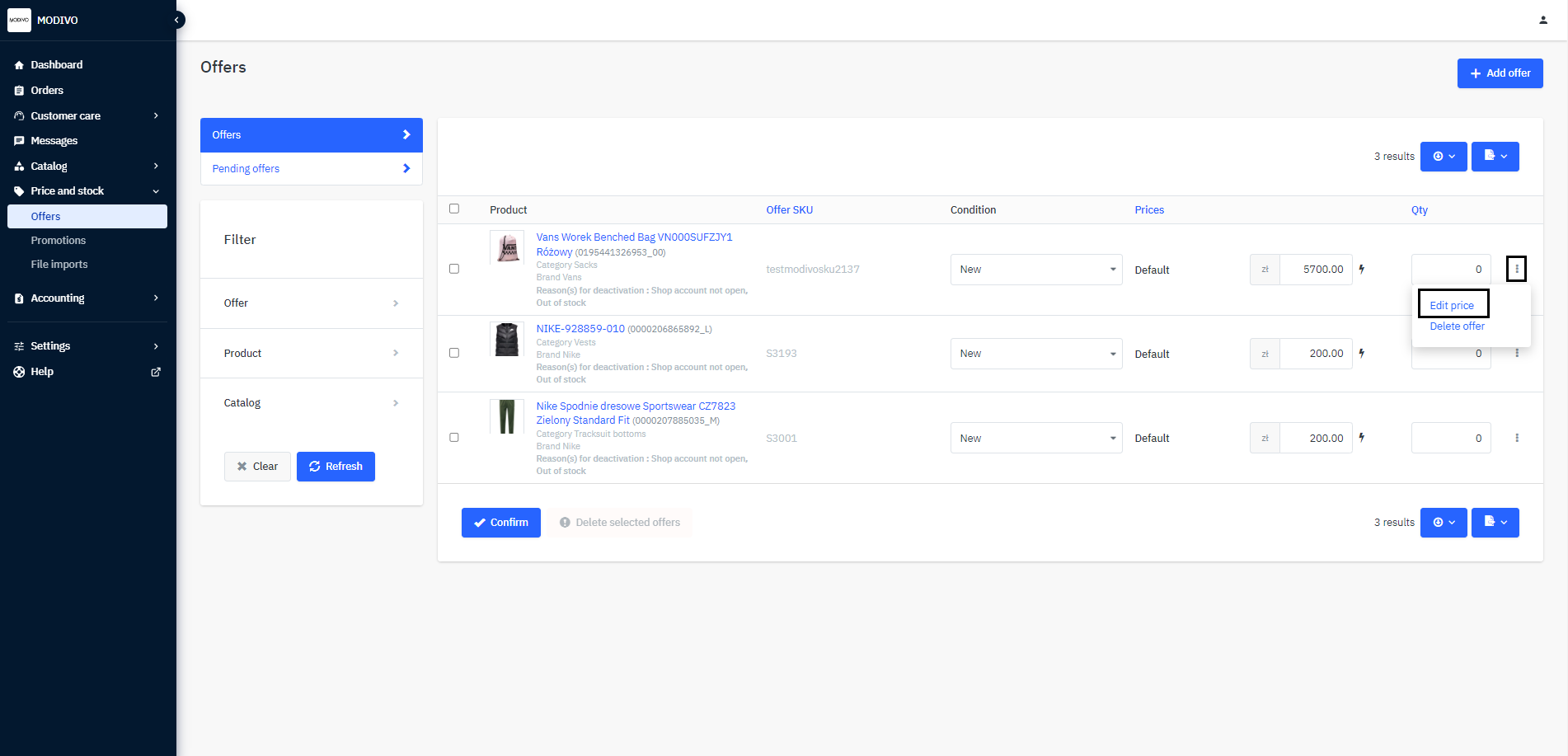Open the top export file dropdown button
Screen dimensions: 1568x756
1495,156
